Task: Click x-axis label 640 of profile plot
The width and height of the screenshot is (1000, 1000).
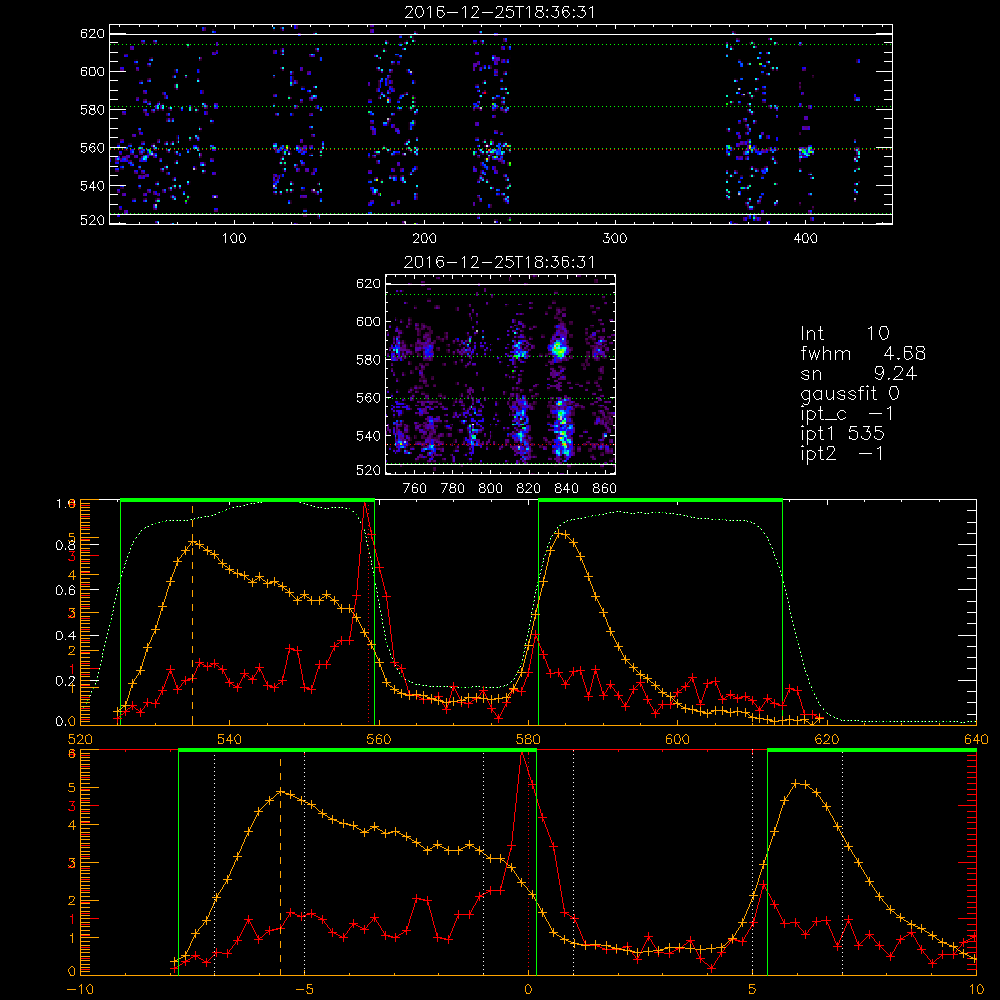Action: [976, 739]
